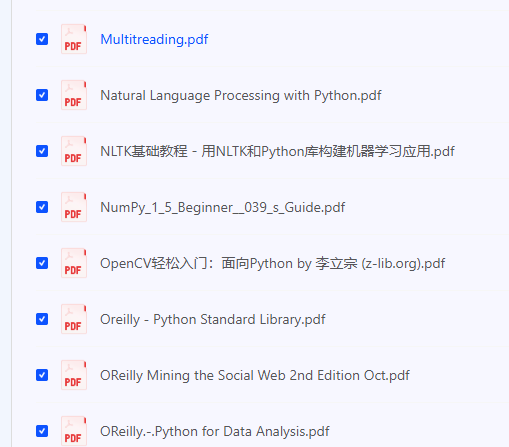Open the NLTK基础教程 PDF file name
Viewport: 509px width, 447px height.
(277, 151)
